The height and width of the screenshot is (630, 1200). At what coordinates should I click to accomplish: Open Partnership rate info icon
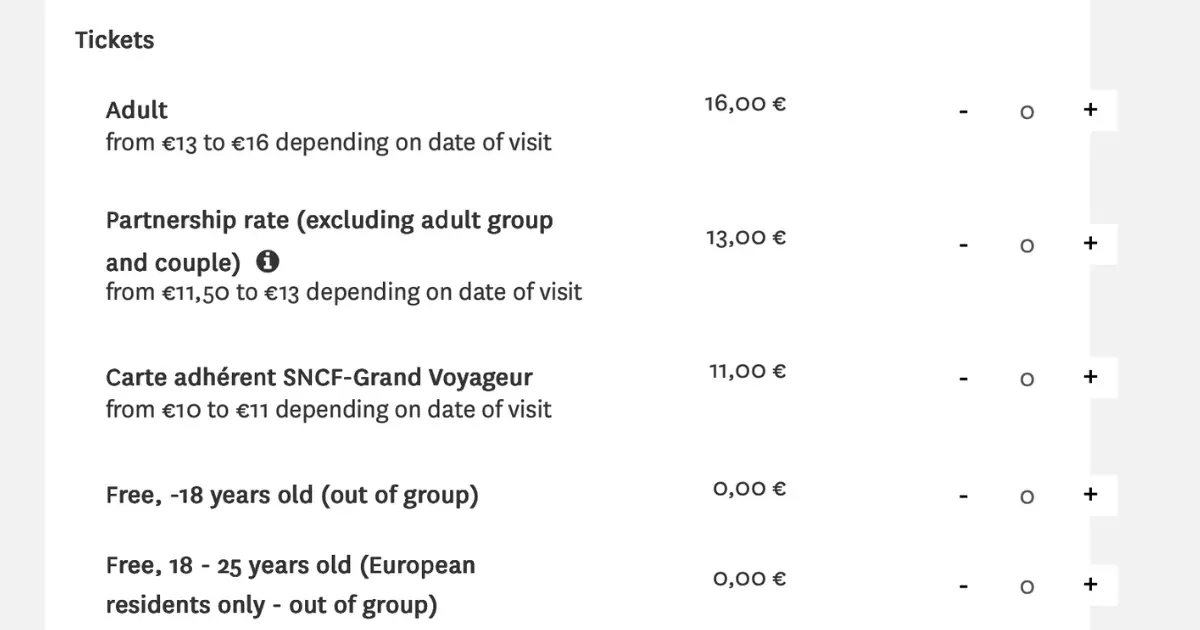pos(267,261)
